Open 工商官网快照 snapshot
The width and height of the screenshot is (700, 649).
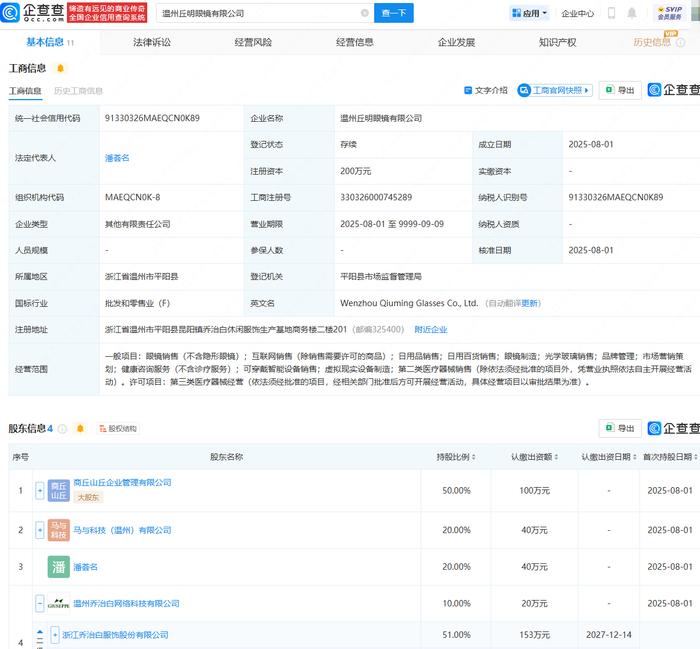554,90
